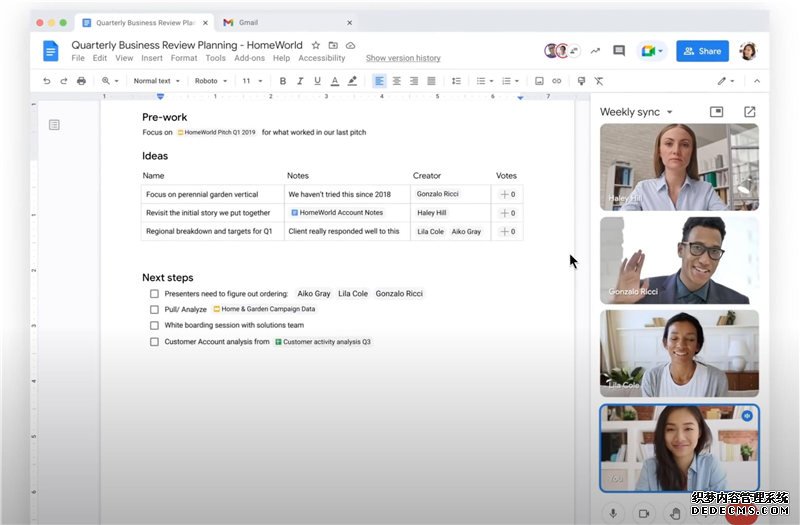The height and width of the screenshot is (525, 800).
Task: Toggle bold formatting
Action: coord(283,81)
